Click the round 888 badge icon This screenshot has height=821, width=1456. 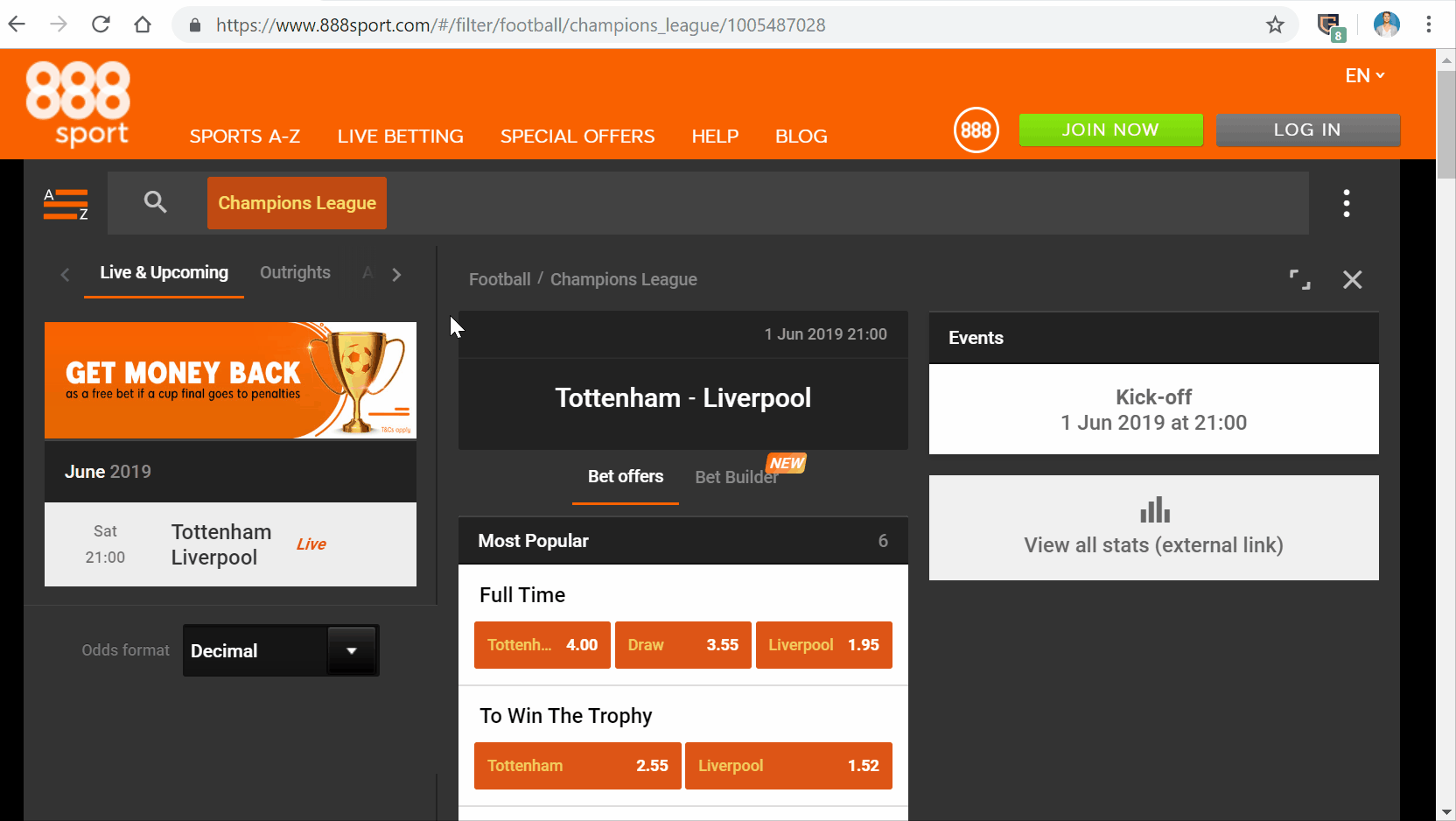tap(976, 130)
